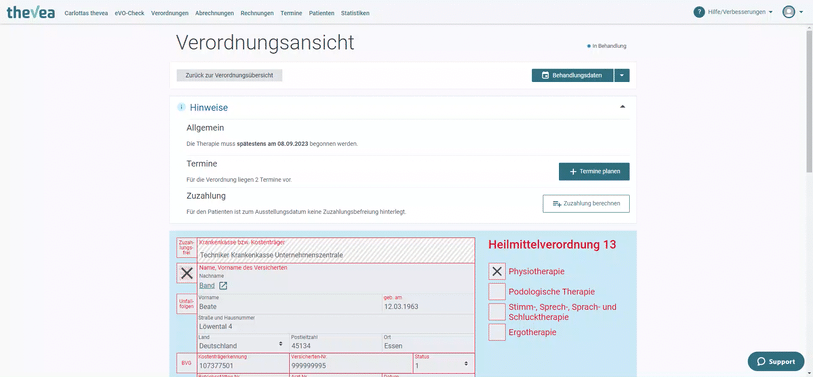Click the text spätestens am 08.09.2023
This screenshot has height=377, width=813.
click(272, 144)
